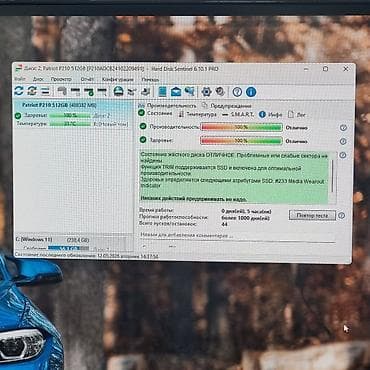This screenshot has width=370, height=370.
Task: Open the Отчёт menu
Action: tap(87, 79)
